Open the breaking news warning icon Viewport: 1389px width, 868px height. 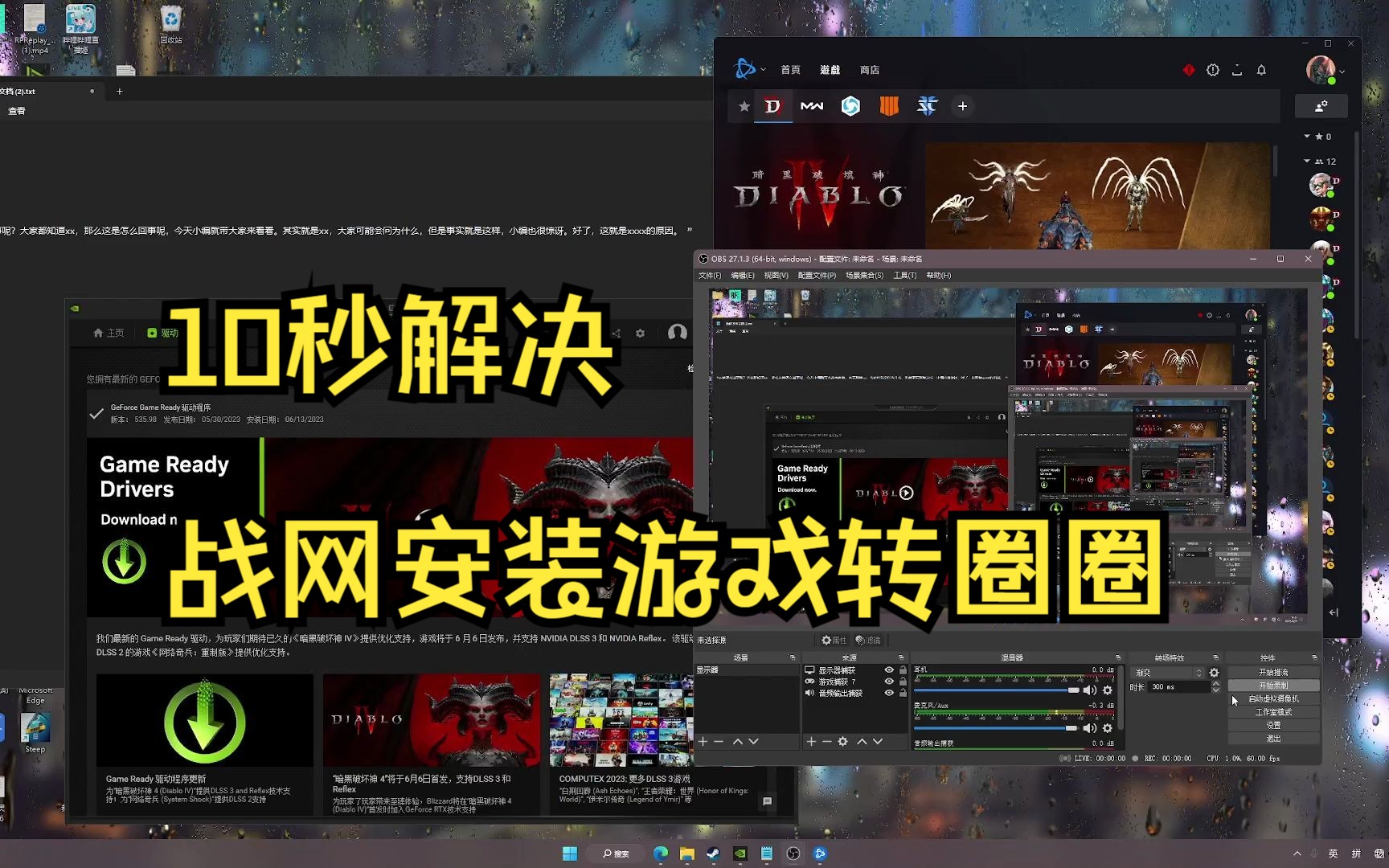[x=1212, y=70]
